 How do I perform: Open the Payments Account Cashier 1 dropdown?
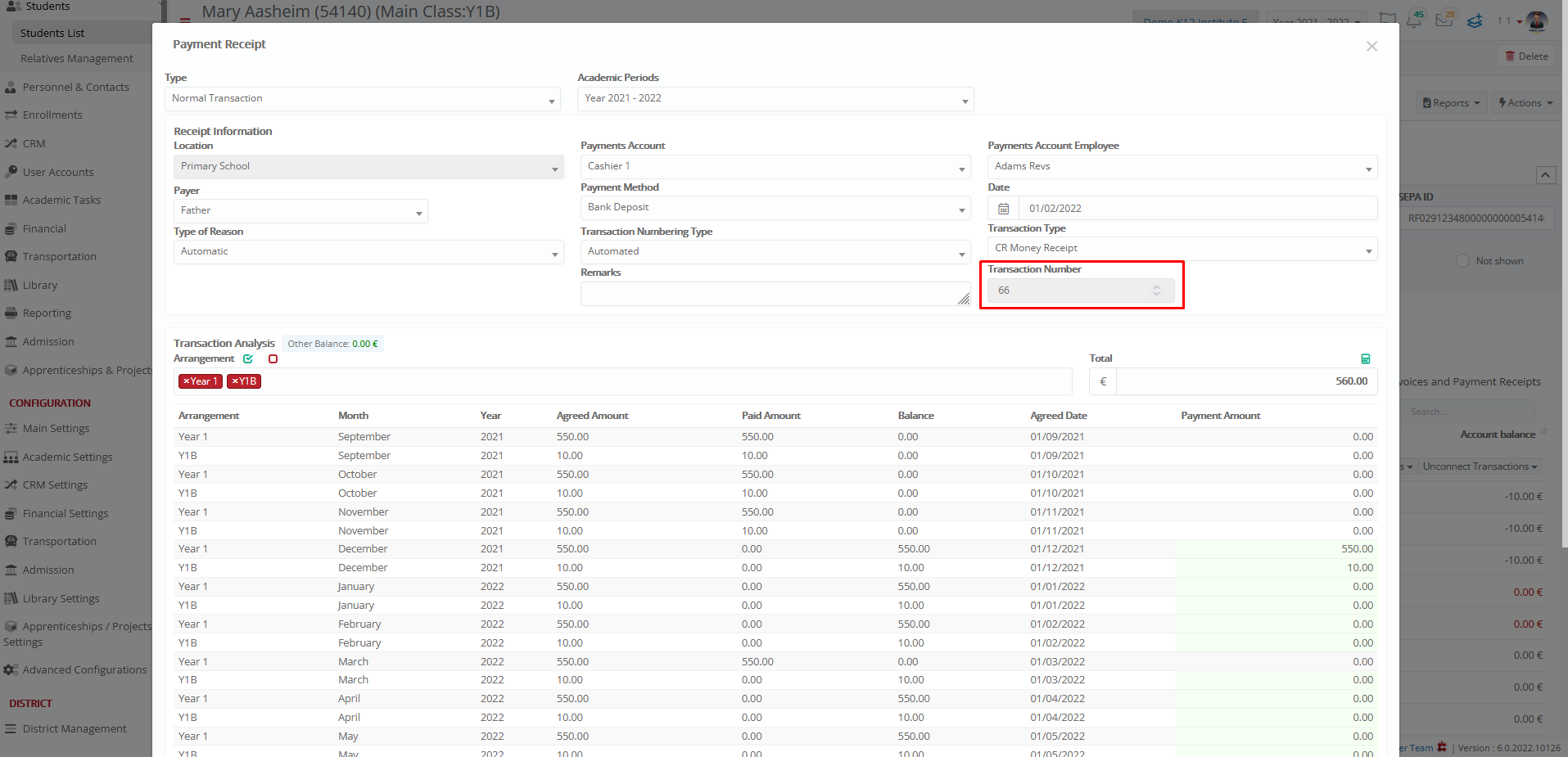[775, 166]
